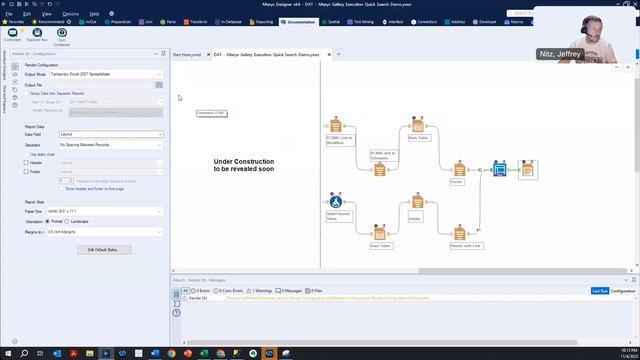640x360 pixels.
Task: Click the Save icon in the title bar
Action: pyautogui.click(x=19, y=4)
